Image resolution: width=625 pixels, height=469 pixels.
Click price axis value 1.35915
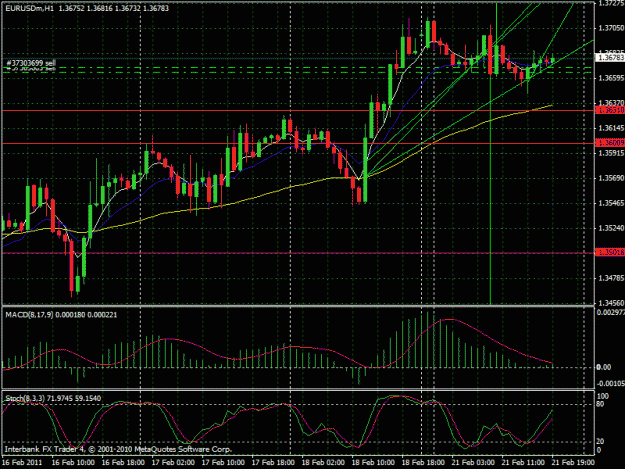pyautogui.click(x=611, y=153)
